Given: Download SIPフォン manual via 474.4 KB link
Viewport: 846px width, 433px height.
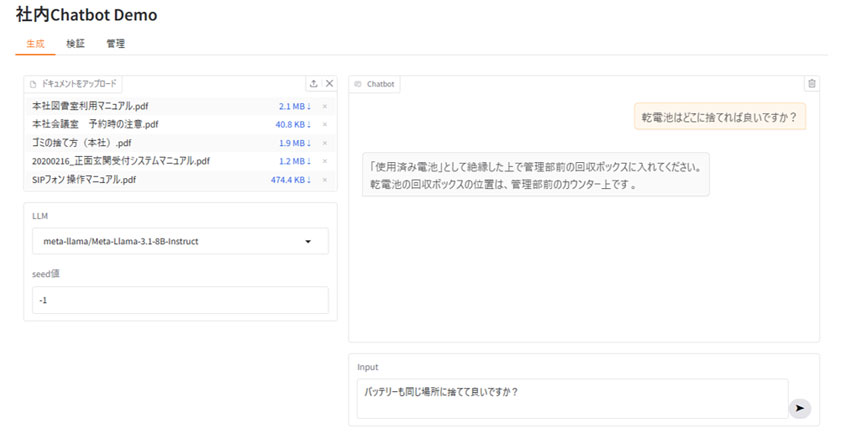Looking at the screenshot, I should click(291, 180).
